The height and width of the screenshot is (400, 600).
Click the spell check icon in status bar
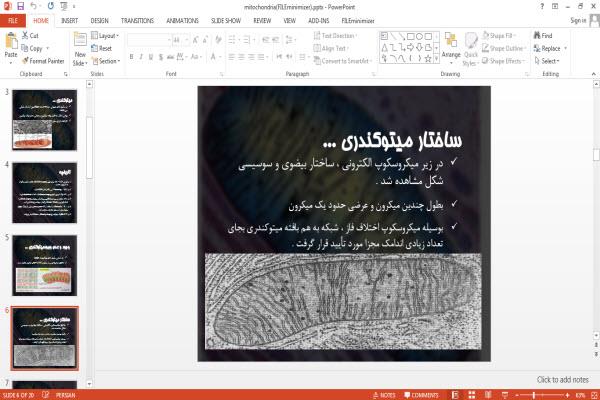pos(46,395)
